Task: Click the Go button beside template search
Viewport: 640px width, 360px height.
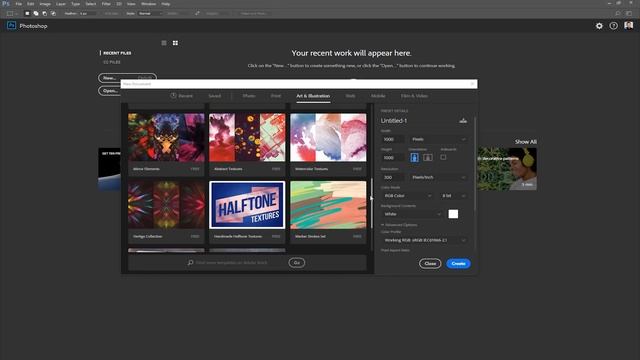Action: coord(297,262)
